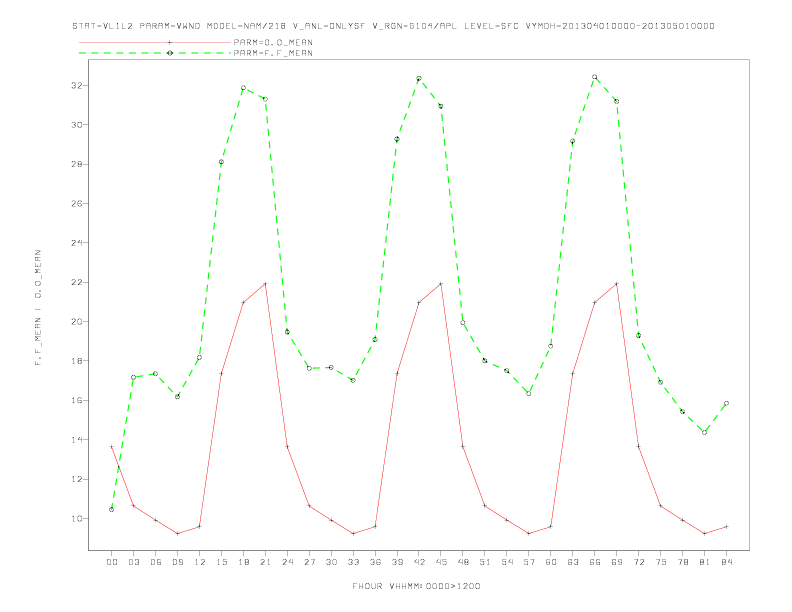792x612 pixels.
Task: Click the y-axis tick label 20
Action: 76,322
